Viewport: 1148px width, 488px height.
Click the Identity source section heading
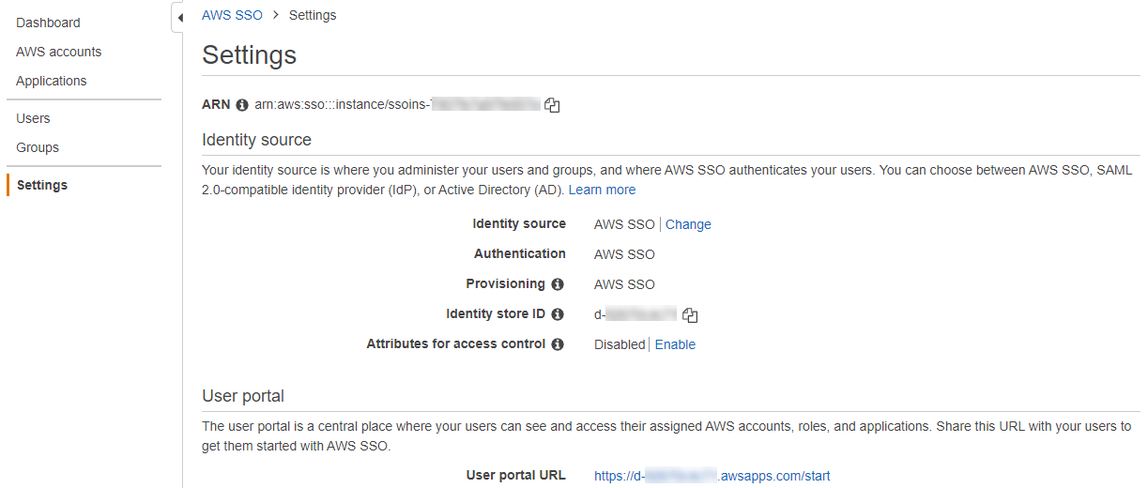click(x=257, y=140)
